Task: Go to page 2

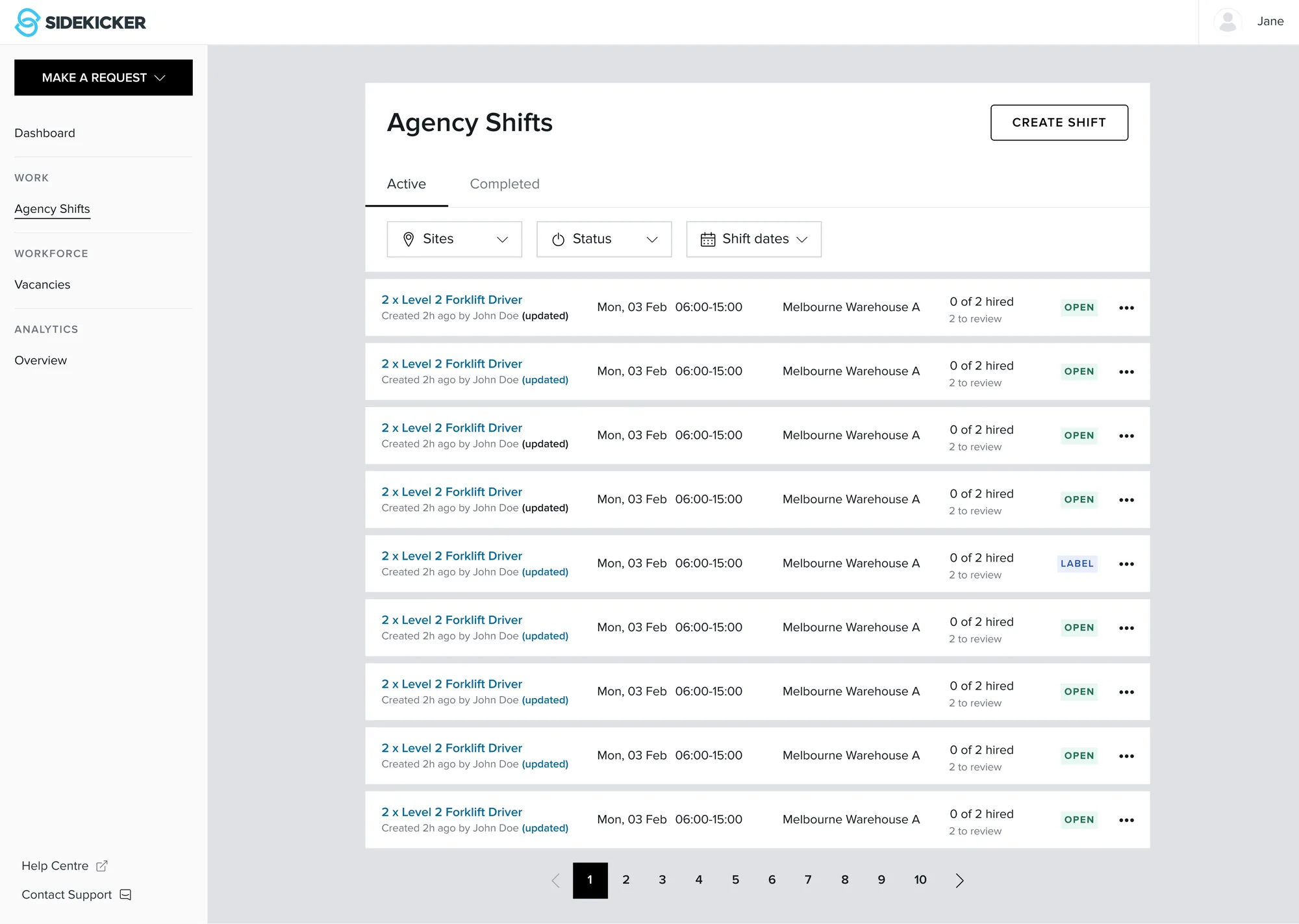Action: [626, 880]
